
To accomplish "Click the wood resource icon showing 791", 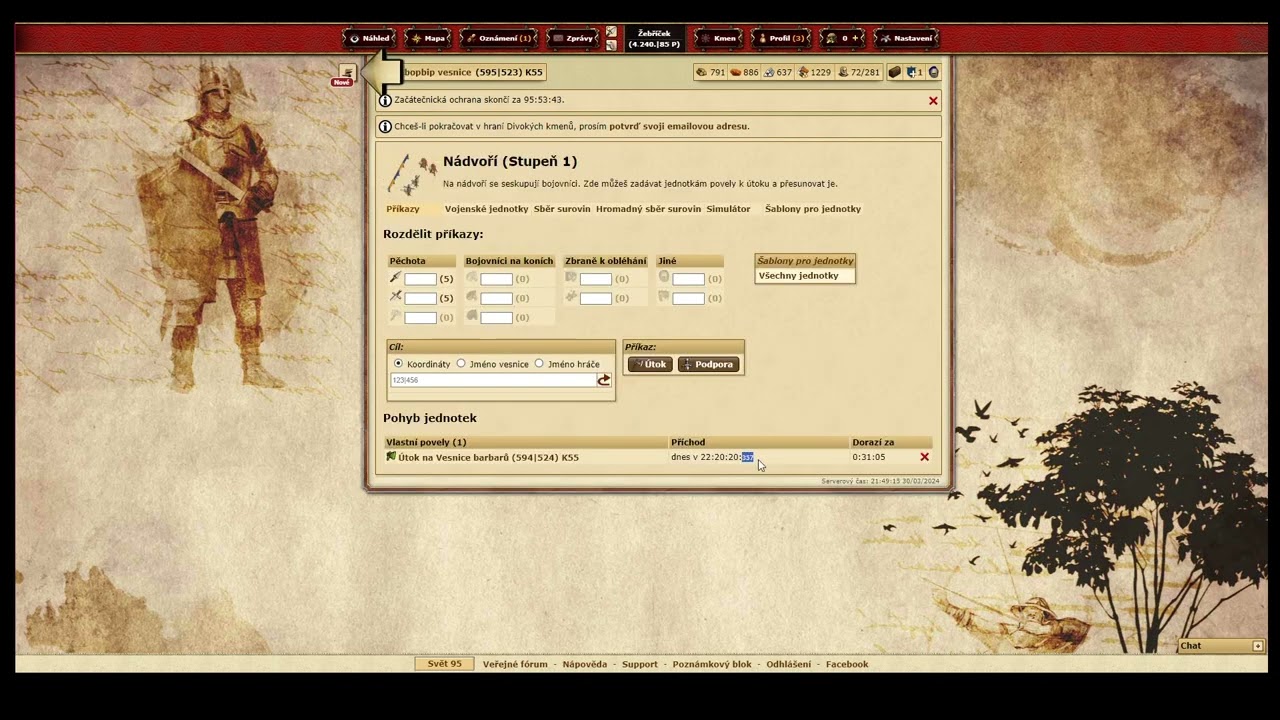I will point(701,72).
